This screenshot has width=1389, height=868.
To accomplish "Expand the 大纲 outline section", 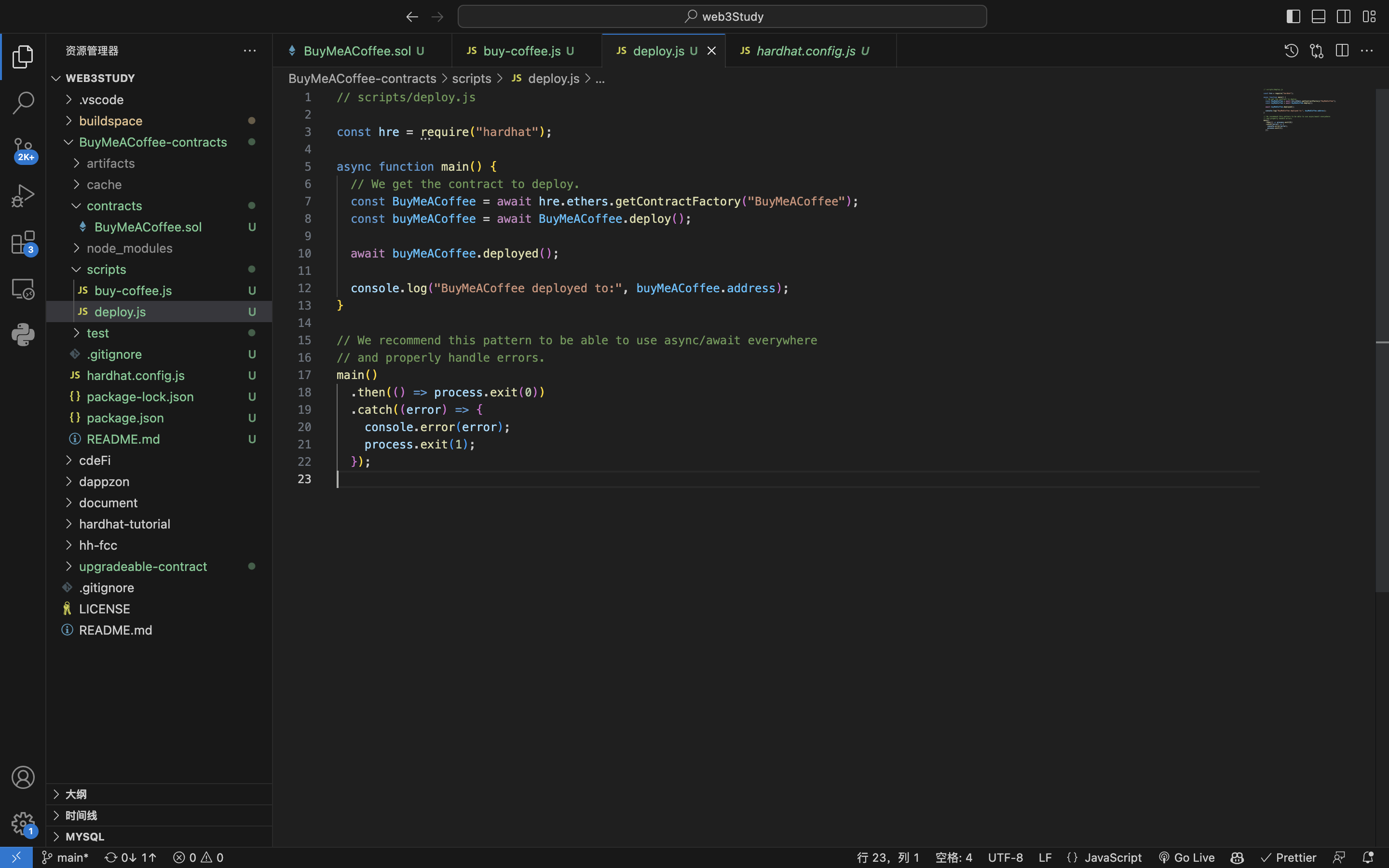I will click(x=159, y=795).
